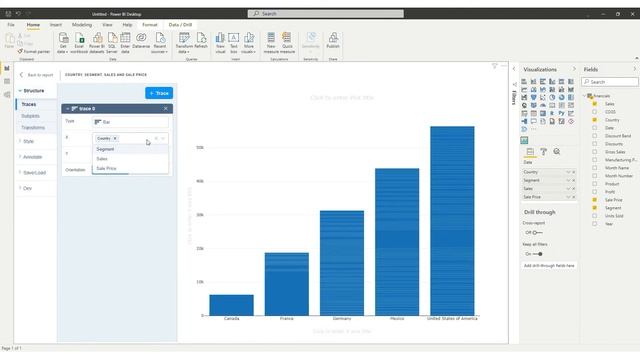The height and width of the screenshot is (360, 640).
Task: Open the Analytics magnifier pane tab
Action: 557,151
